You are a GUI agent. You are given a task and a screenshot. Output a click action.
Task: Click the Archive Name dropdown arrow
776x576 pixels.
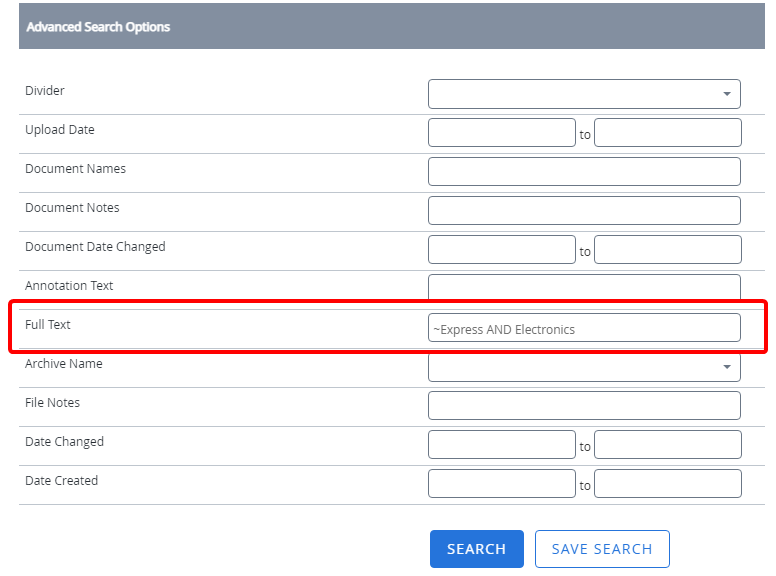tap(727, 368)
